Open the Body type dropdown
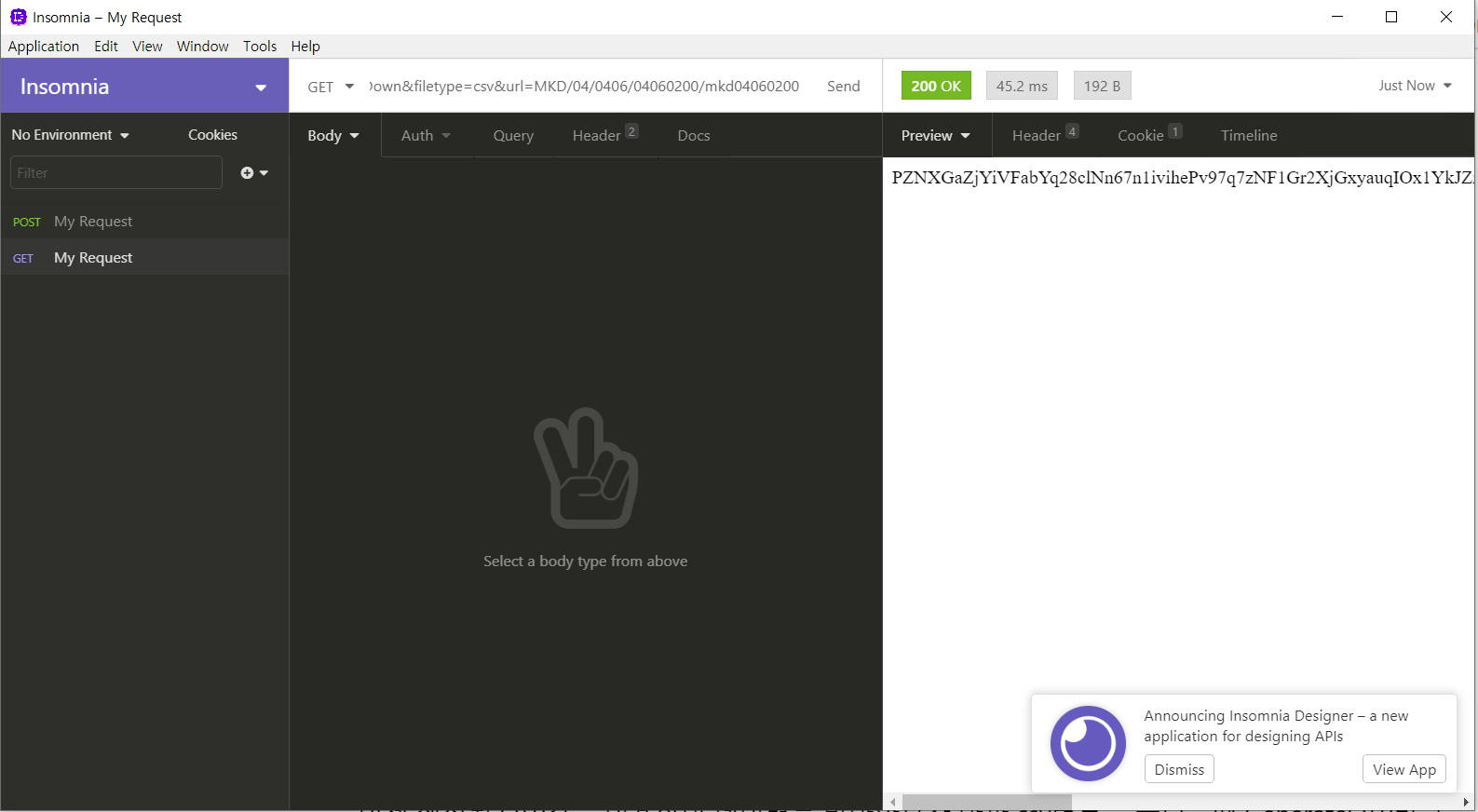1478x812 pixels. [333, 136]
